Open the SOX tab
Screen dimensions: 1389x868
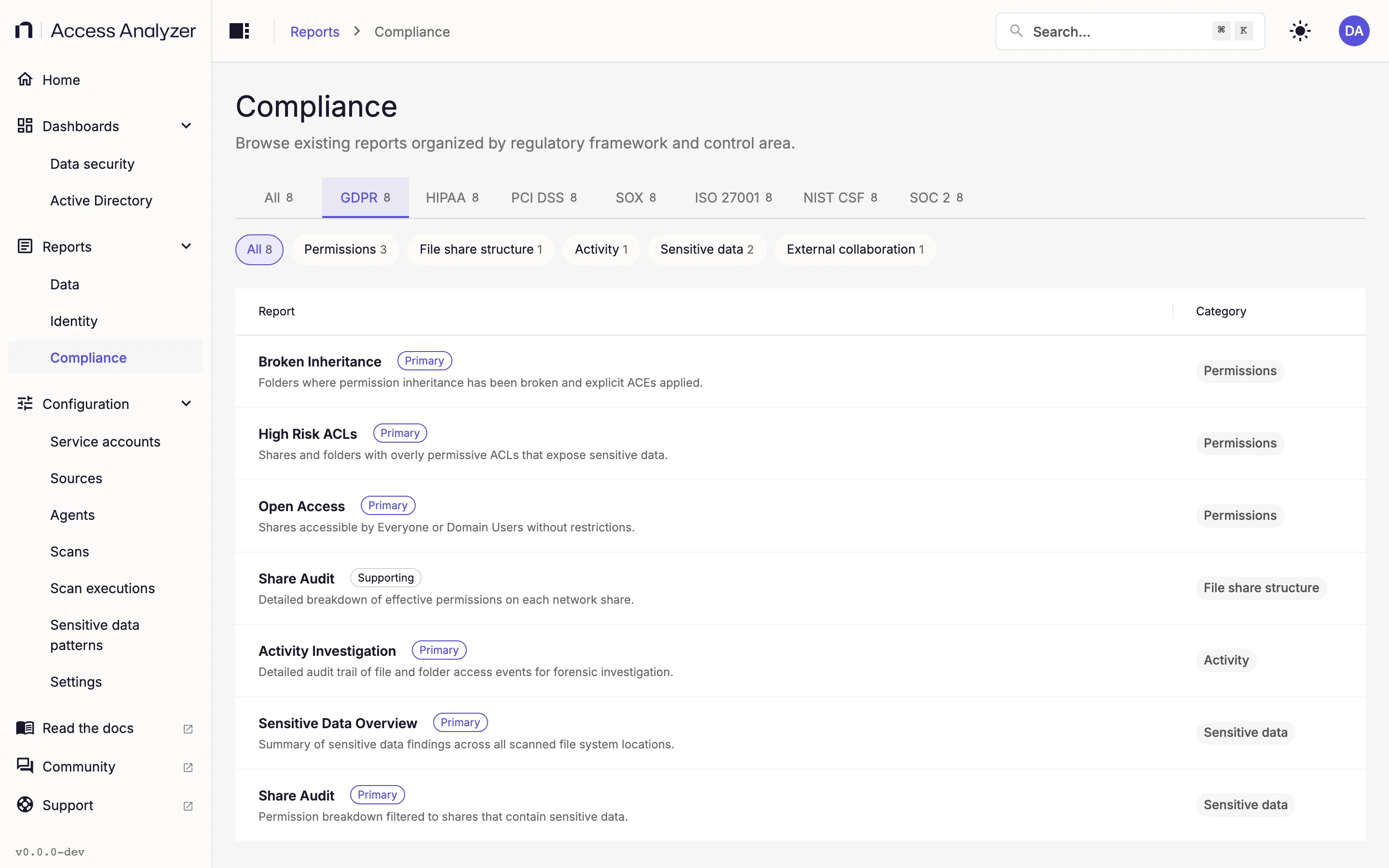(x=635, y=198)
